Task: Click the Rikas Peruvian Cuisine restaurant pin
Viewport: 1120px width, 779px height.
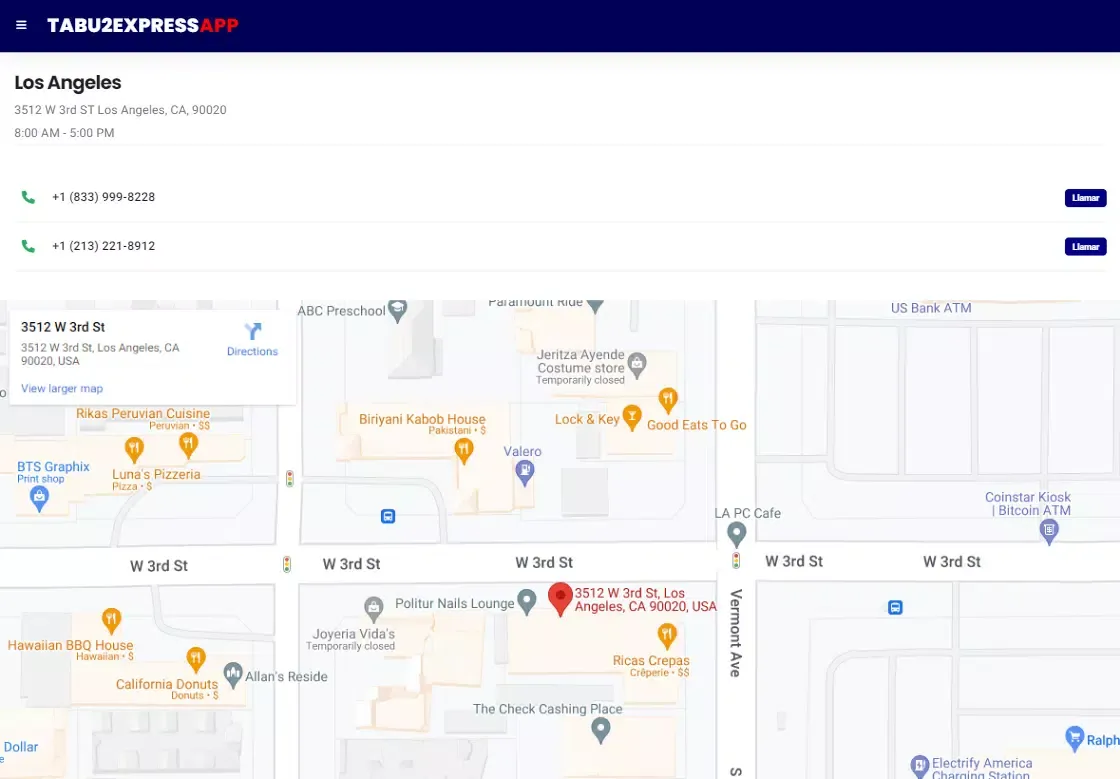Action: (x=188, y=446)
